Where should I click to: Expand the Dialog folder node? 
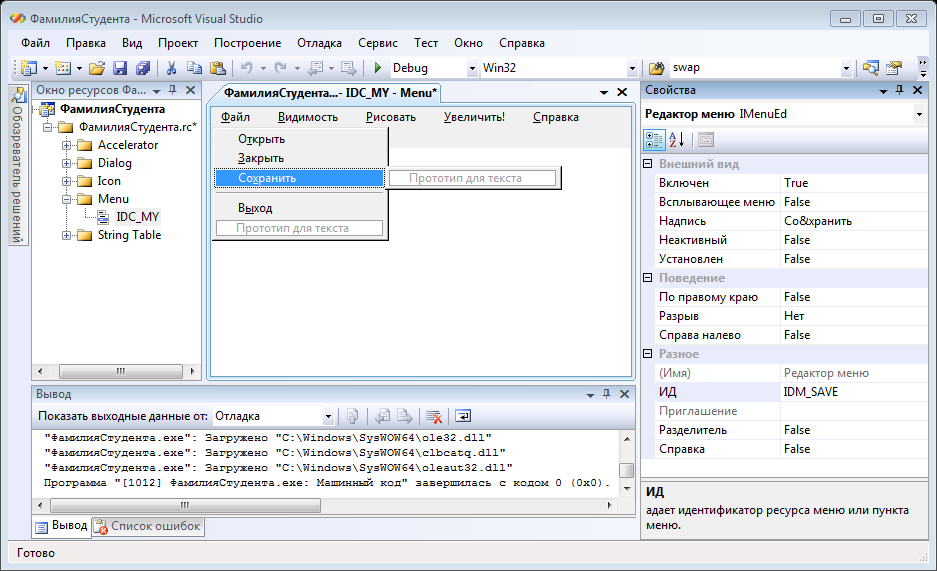tap(67, 163)
